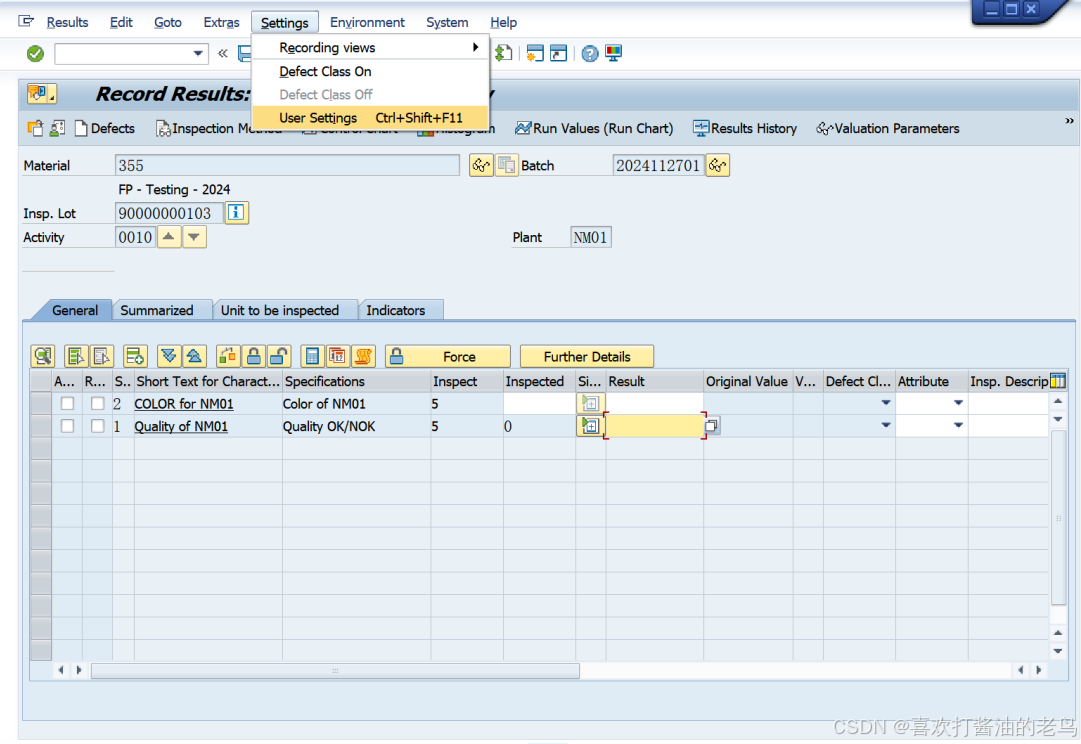Screen dimensions: 1081x744
Task: Click the glasses display icon next to Material
Action: click(481, 165)
